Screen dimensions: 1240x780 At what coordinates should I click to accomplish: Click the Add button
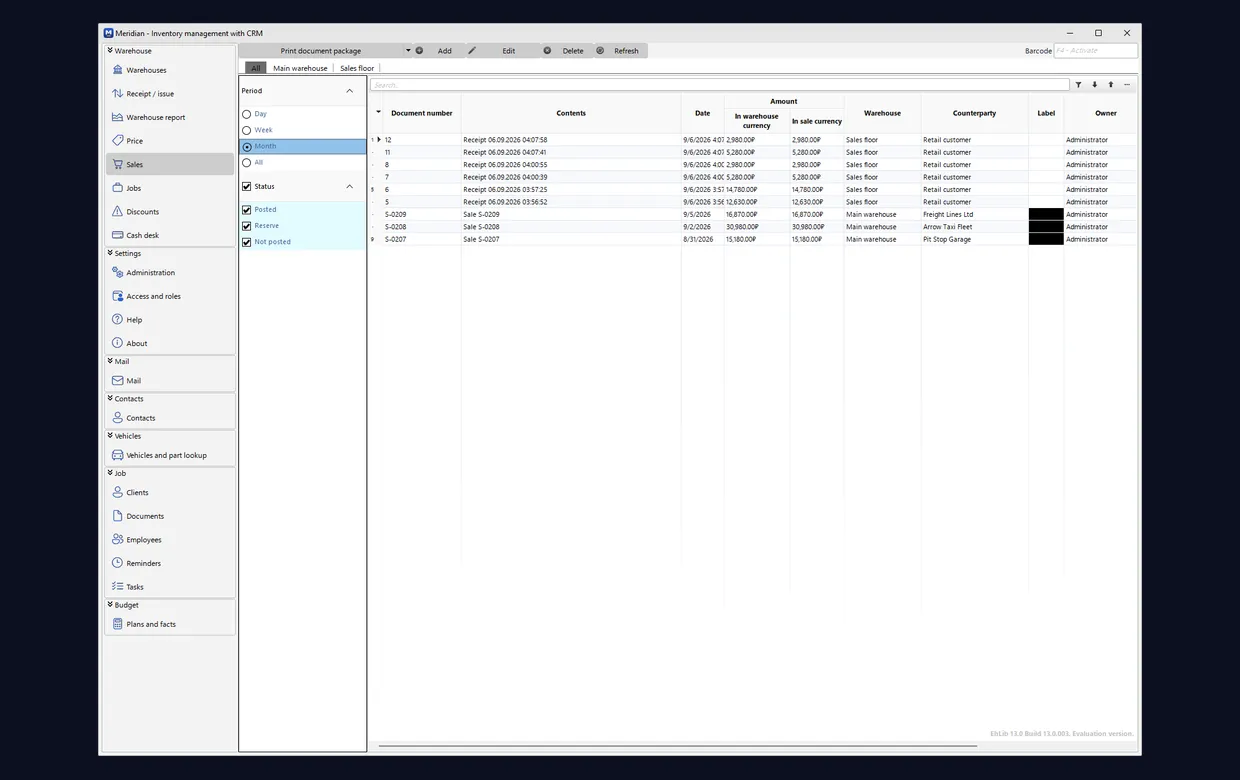tap(438, 51)
